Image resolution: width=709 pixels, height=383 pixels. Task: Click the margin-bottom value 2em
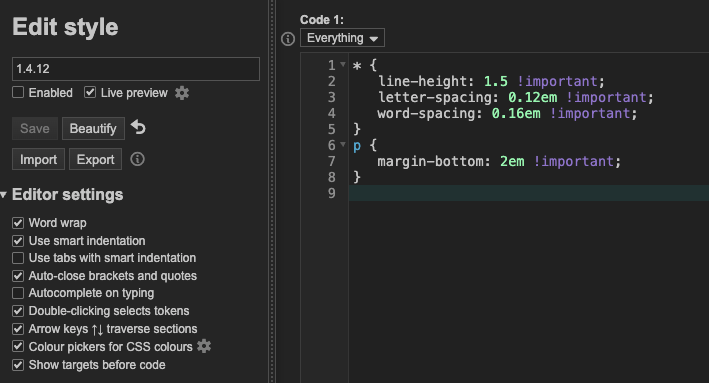pyautogui.click(x=512, y=161)
